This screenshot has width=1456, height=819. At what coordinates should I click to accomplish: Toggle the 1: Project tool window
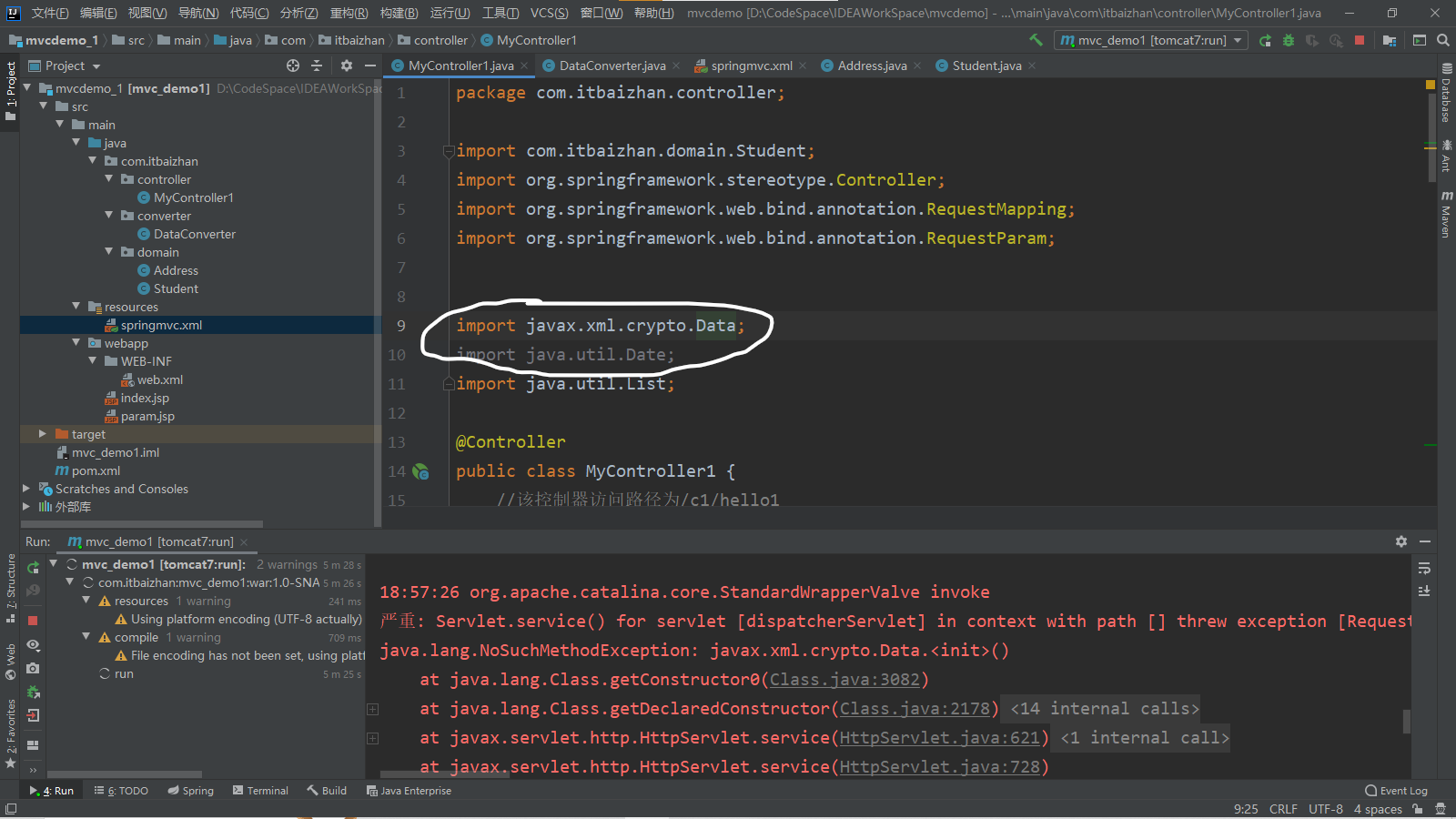[10, 91]
